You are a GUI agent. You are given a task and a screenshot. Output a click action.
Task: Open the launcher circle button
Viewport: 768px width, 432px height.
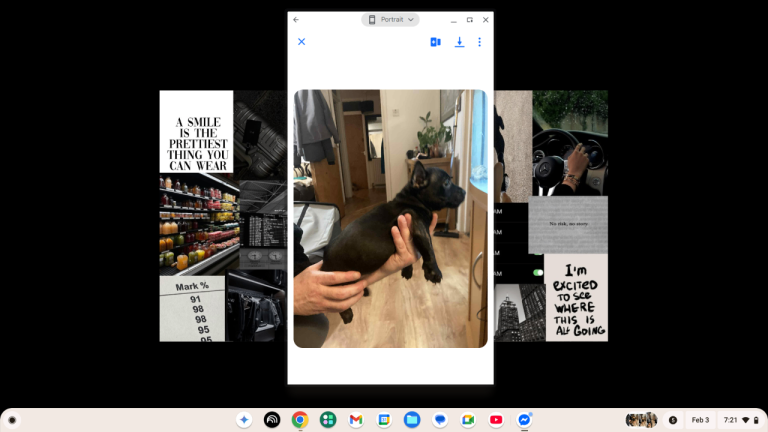(x=13, y=420)
